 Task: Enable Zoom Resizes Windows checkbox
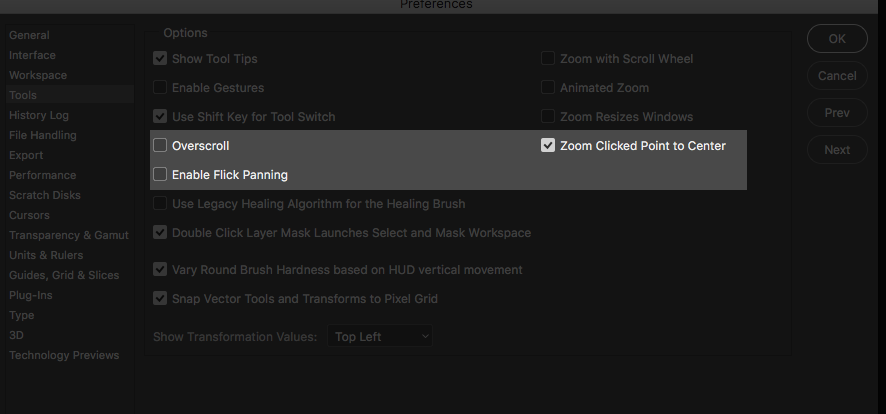pyautogui.click(x=548, y=117)
